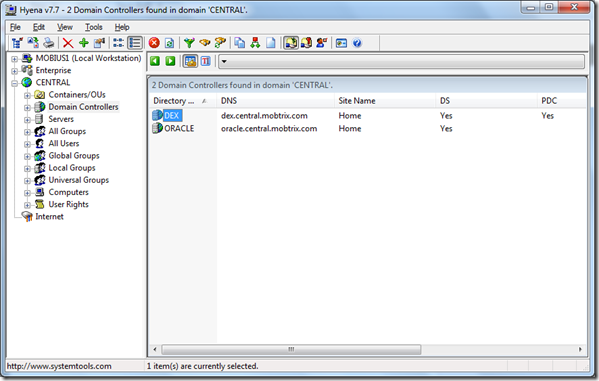The image size is (599, 381).
Task: Toggle the red T text icon
Action: (206, 61)
